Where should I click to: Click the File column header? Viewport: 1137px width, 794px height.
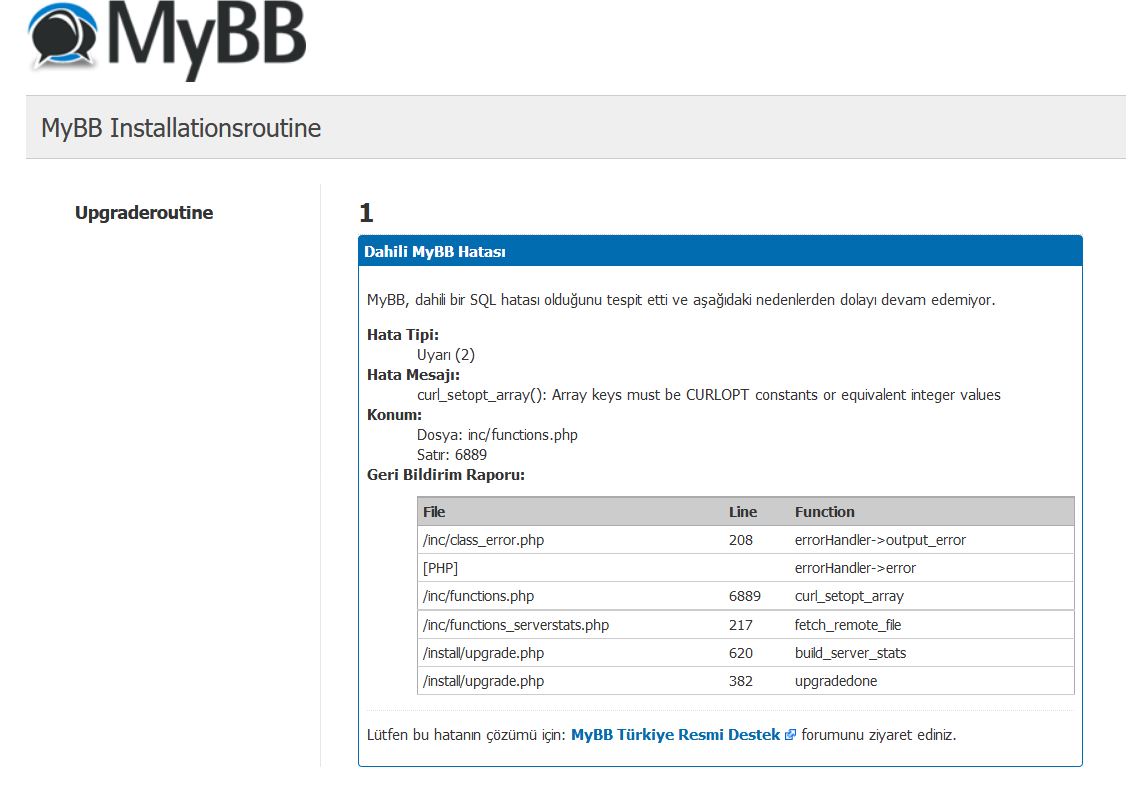click(x=434, y=512)
